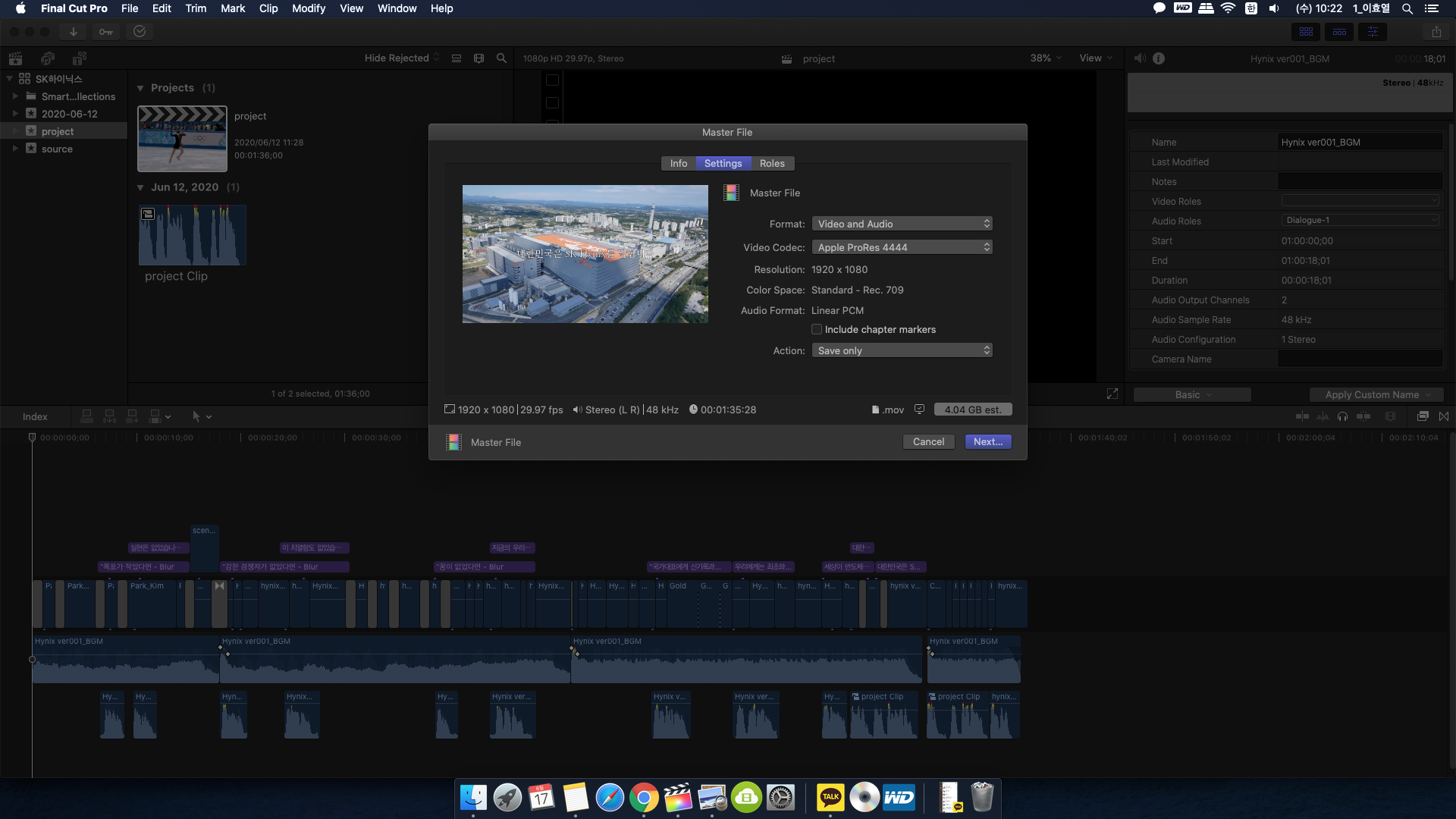Viewport: 1456px width, 819px height.
Task: Click the Next... button
Action: pos(987,442)
